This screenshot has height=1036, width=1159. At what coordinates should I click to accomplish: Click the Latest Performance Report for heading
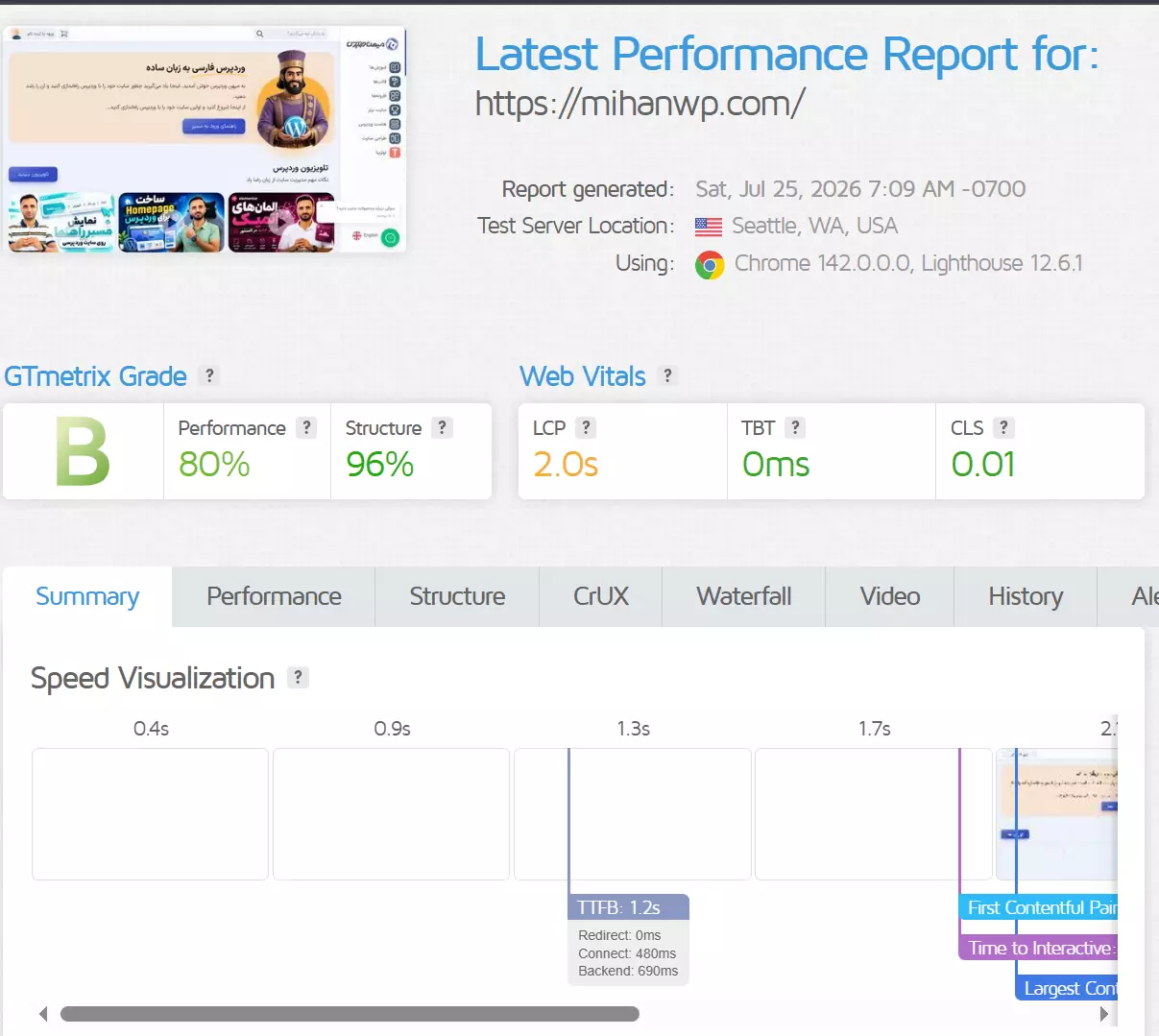click(x=787, y=55)
